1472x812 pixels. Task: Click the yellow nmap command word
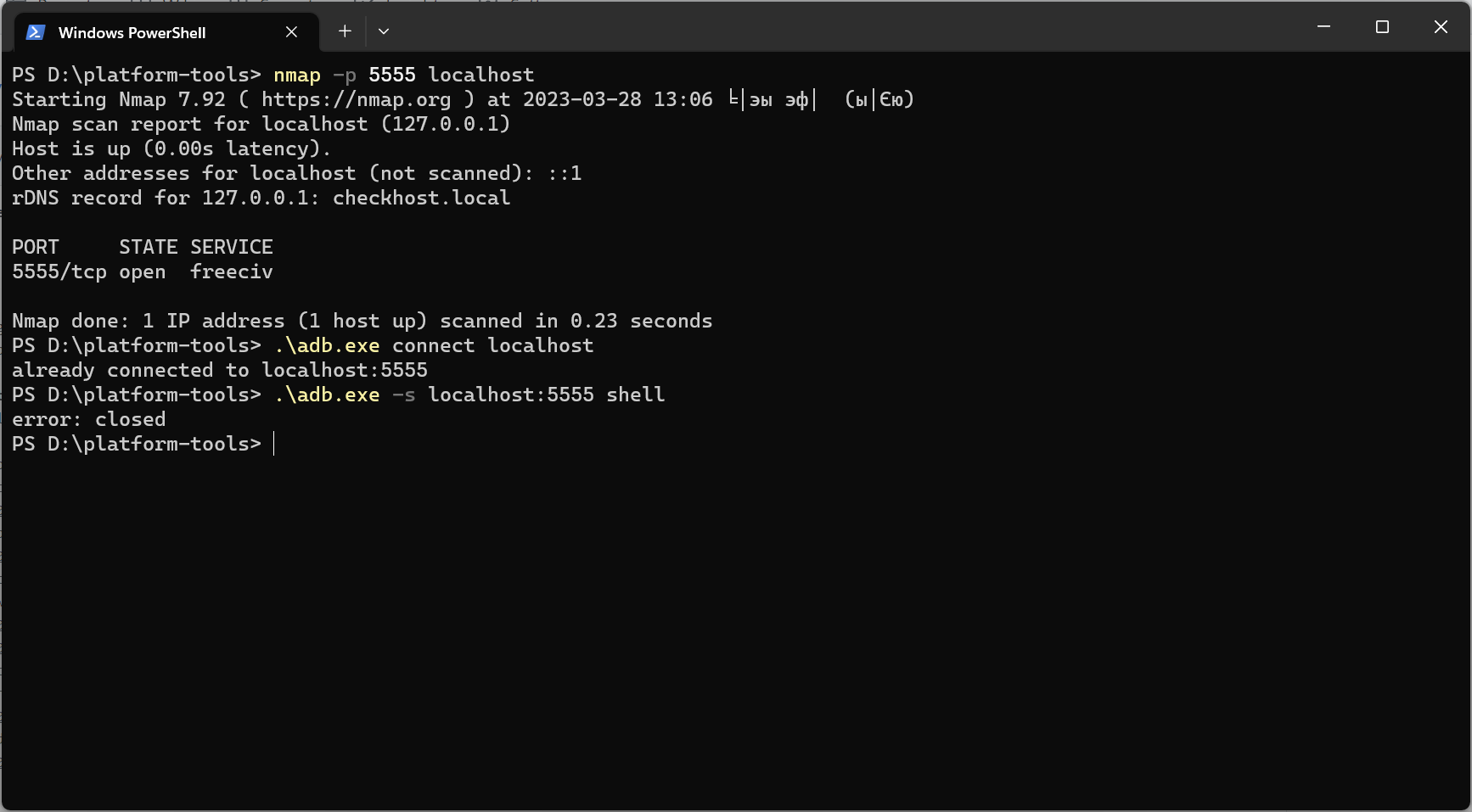[296, 75]
